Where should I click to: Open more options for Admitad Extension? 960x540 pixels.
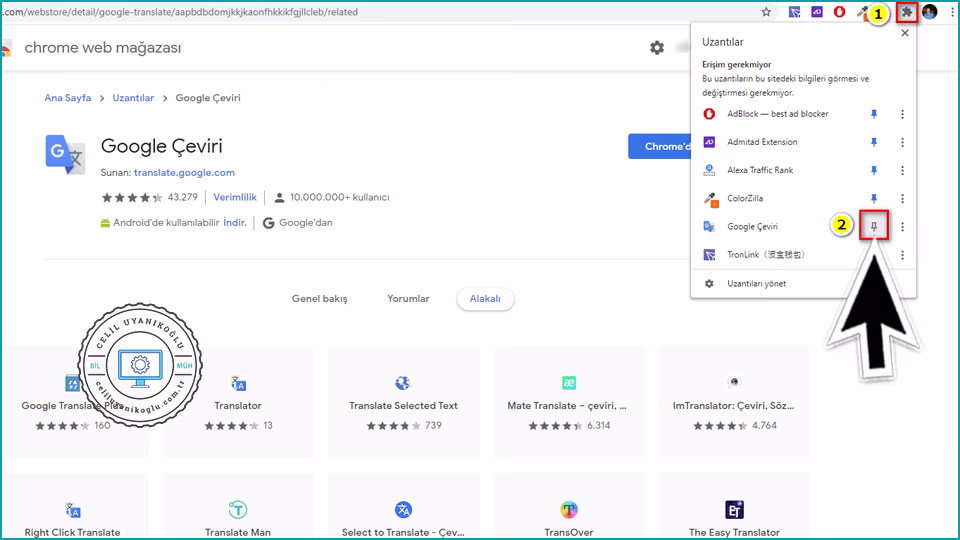902,142
